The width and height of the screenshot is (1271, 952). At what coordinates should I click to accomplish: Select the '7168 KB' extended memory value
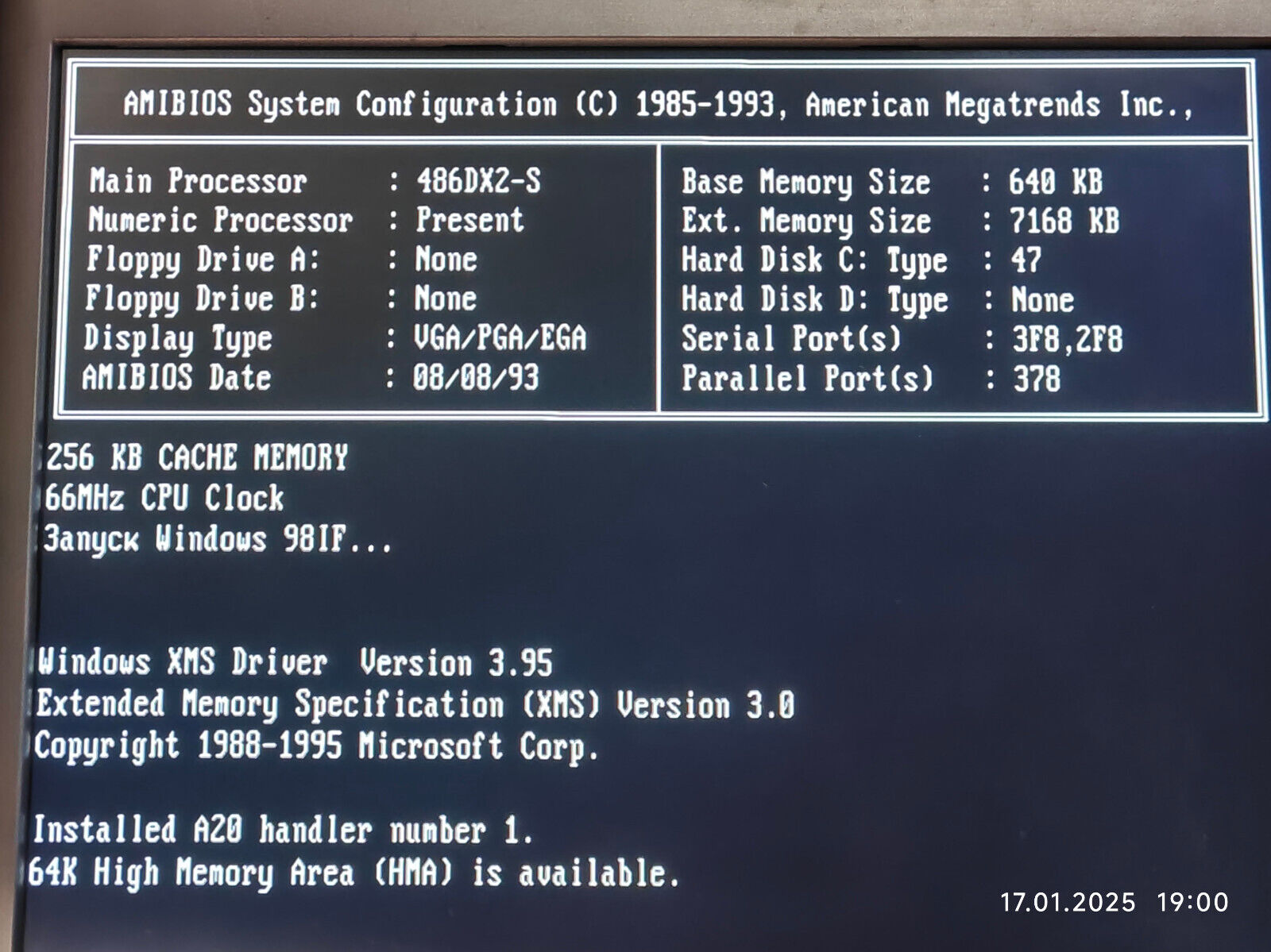tap(1064, 221)
